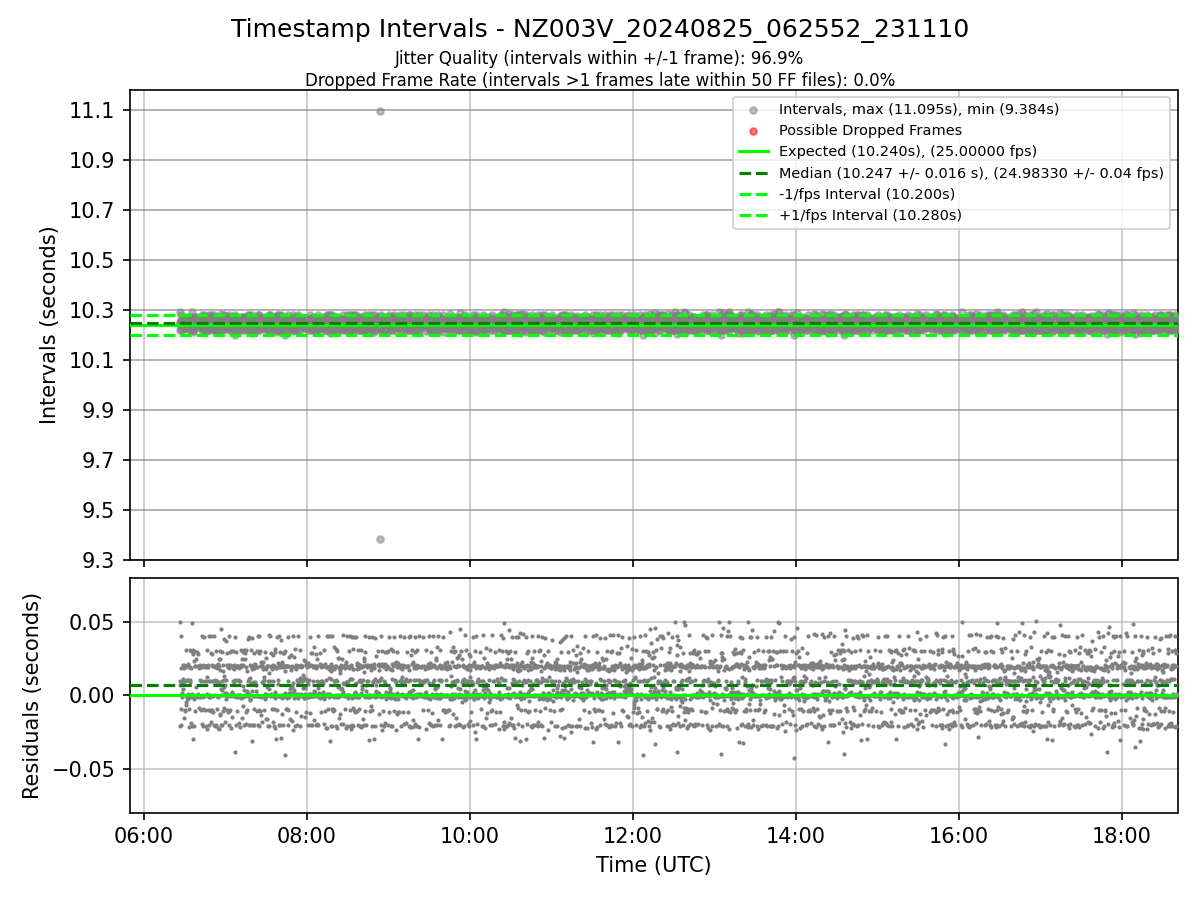Click the 10.9 y-axis tick label

(x=90, y=160)
